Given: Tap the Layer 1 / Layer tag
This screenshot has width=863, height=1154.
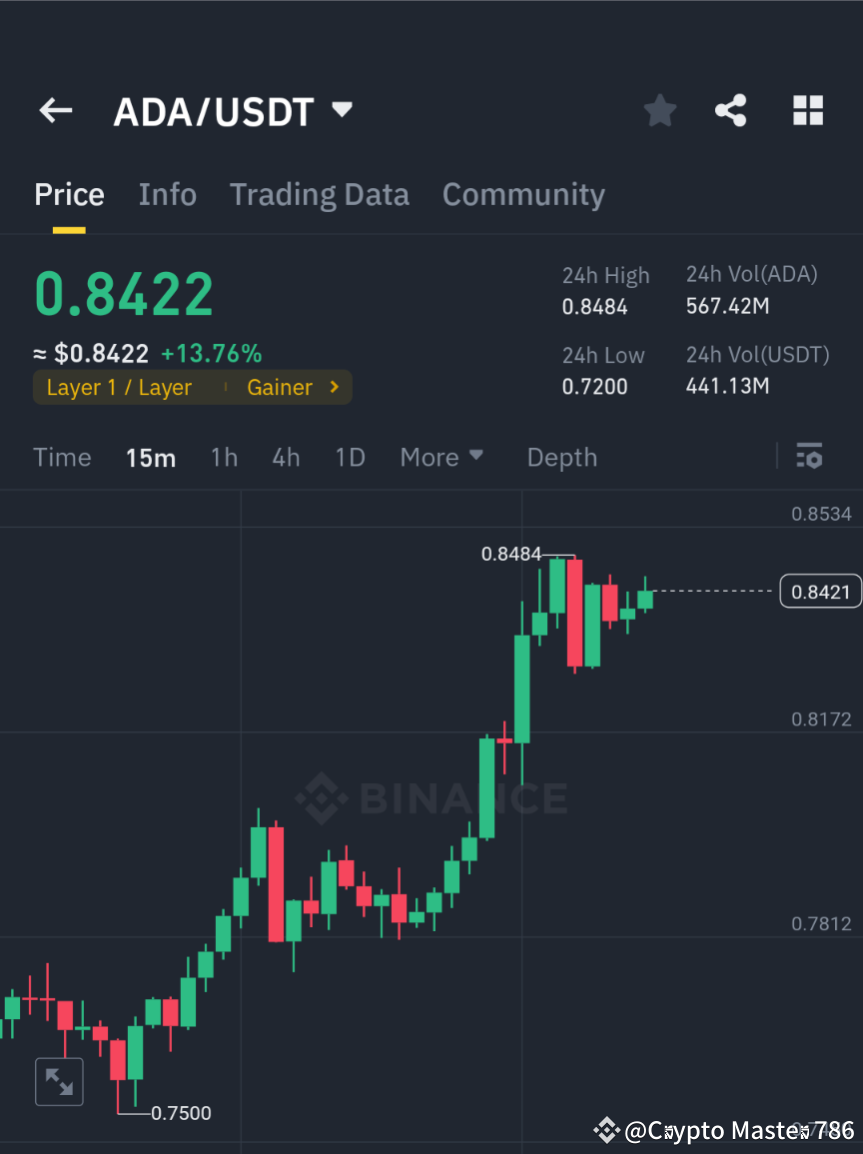Looking at the screenshot, I should [x=119, y=387].
